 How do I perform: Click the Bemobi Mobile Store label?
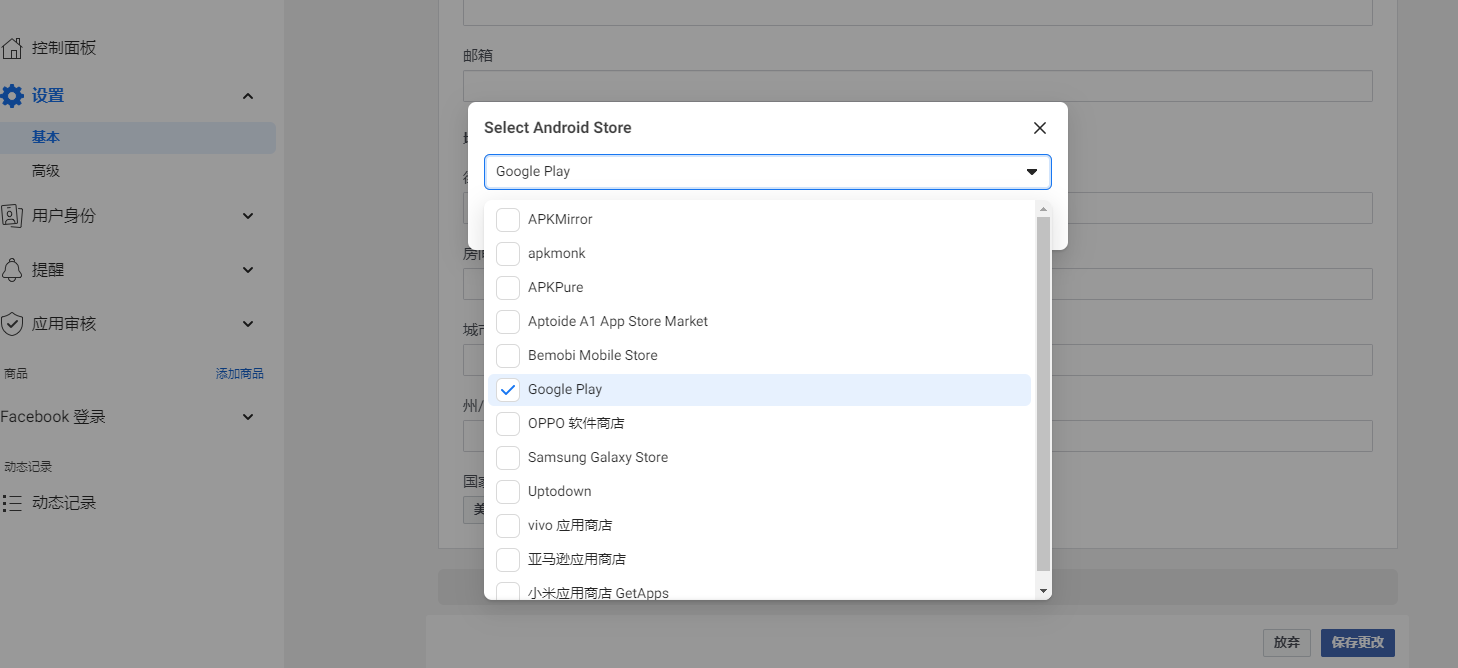593,355
